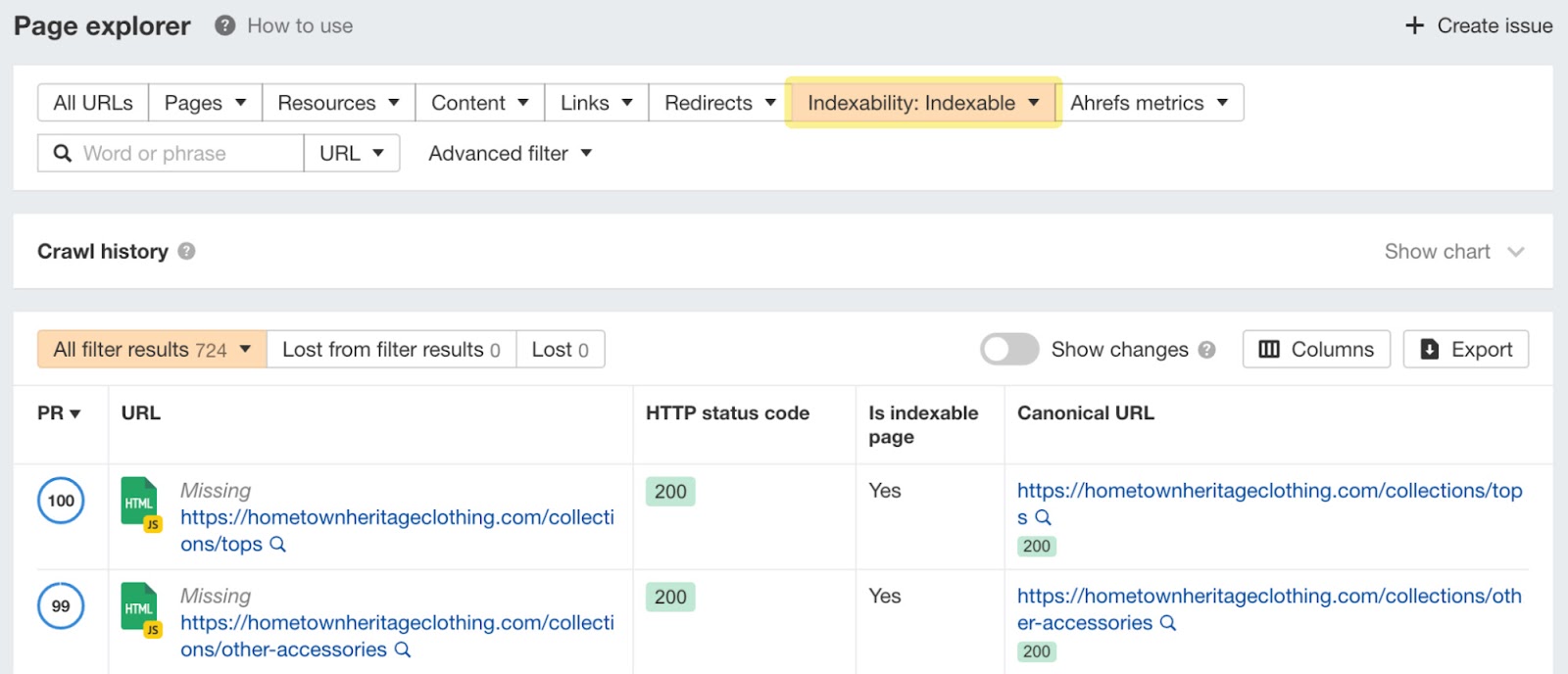Open the Columns settings button

pos(1315,350)
